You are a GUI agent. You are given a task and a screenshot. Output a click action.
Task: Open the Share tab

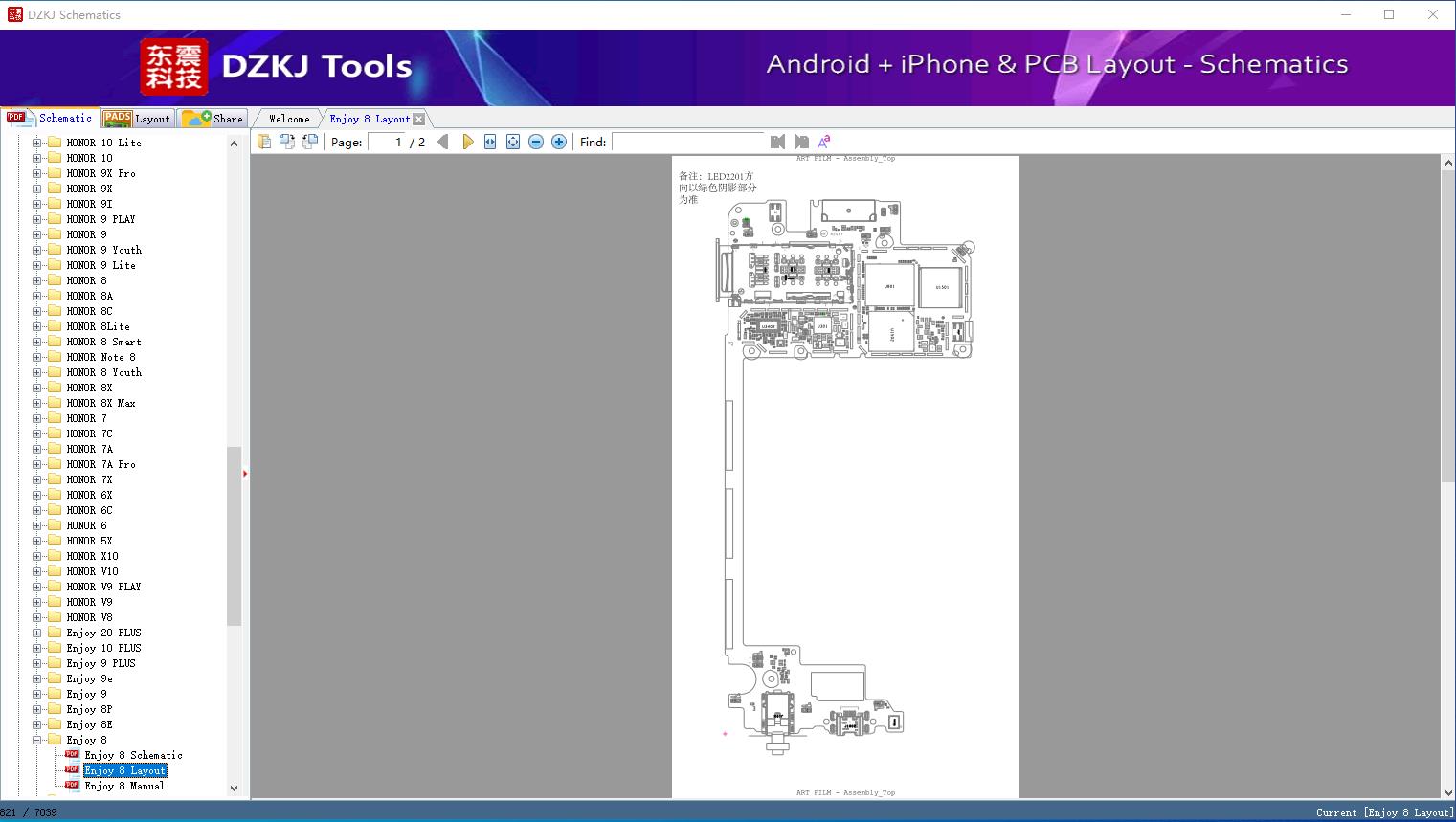(213, 119)
